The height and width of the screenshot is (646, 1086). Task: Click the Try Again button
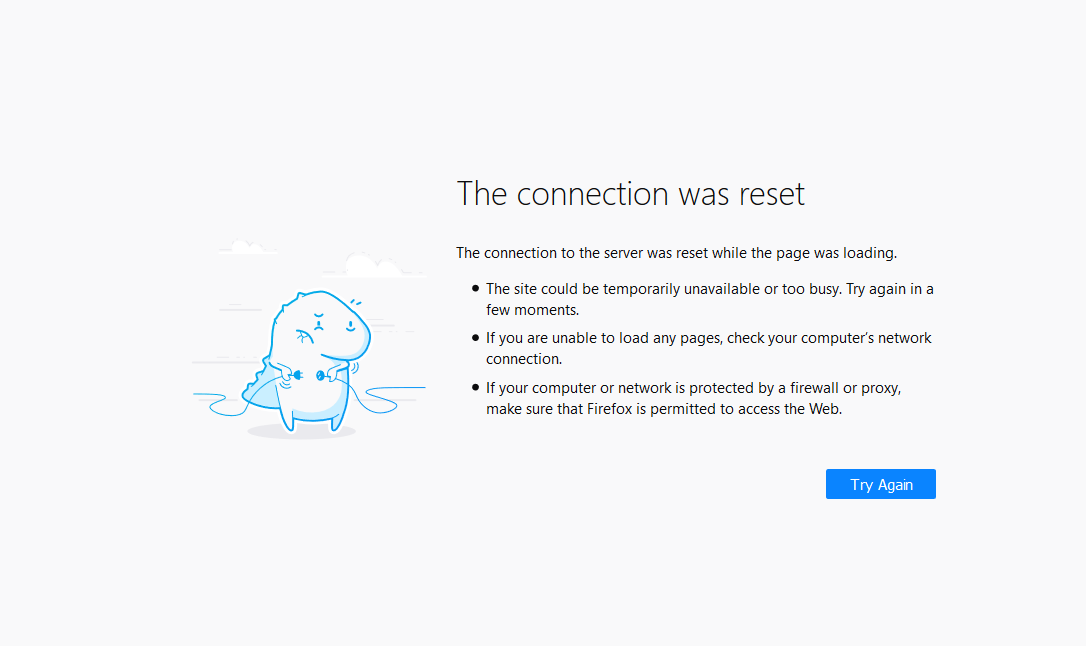(x=880, y=484)
